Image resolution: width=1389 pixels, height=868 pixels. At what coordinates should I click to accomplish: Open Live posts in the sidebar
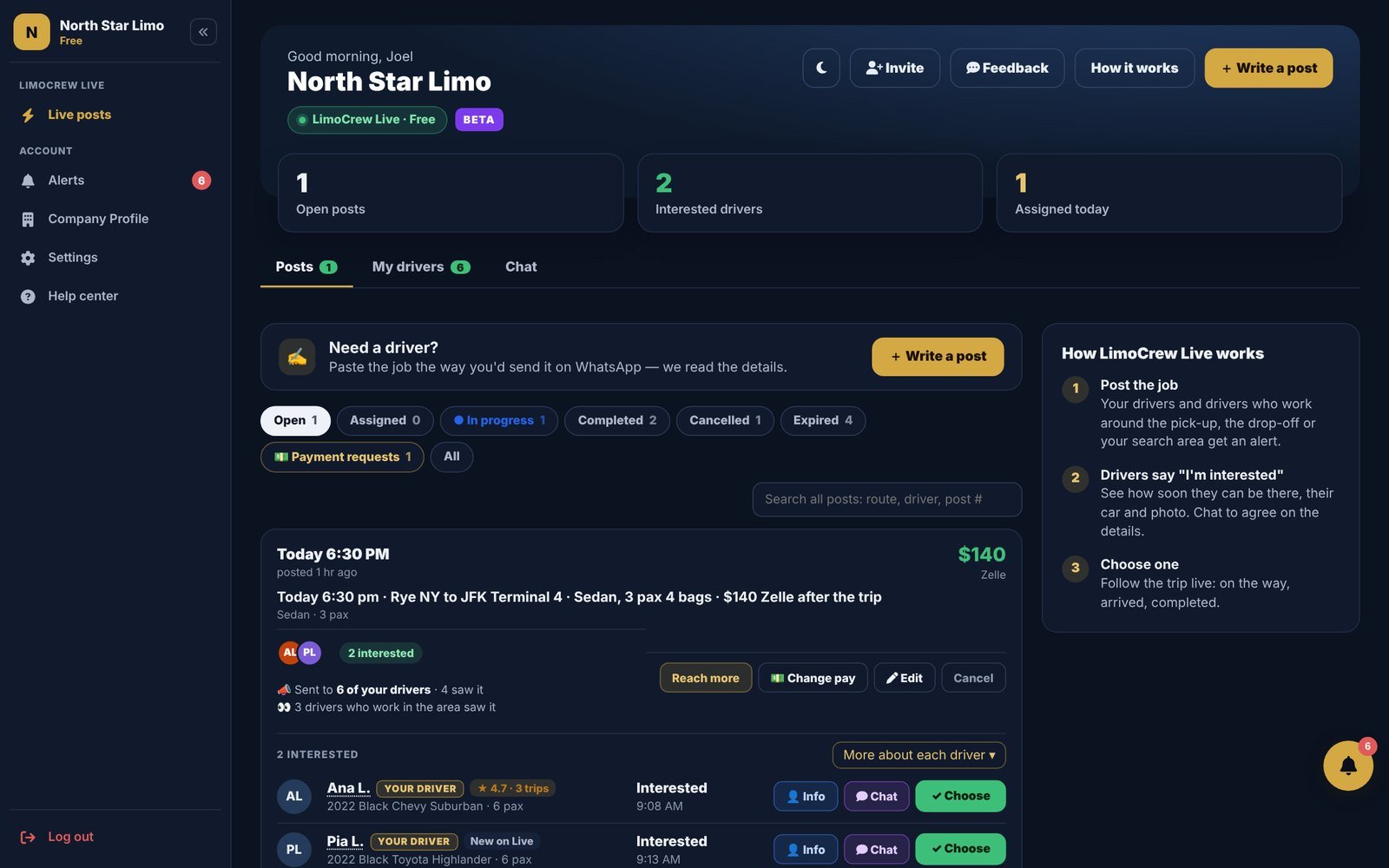115,115
